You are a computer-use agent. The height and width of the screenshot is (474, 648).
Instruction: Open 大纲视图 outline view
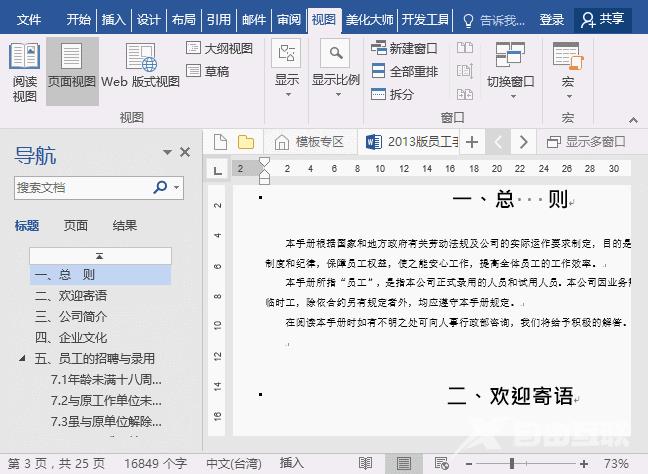[x=219, y=48]
